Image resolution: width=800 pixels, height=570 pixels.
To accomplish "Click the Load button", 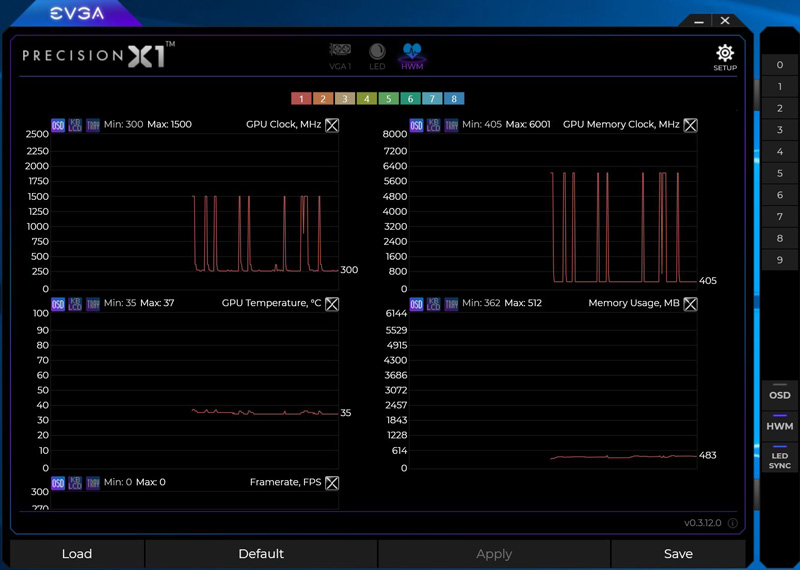I will pyautogui.click(x=77, y=554).
